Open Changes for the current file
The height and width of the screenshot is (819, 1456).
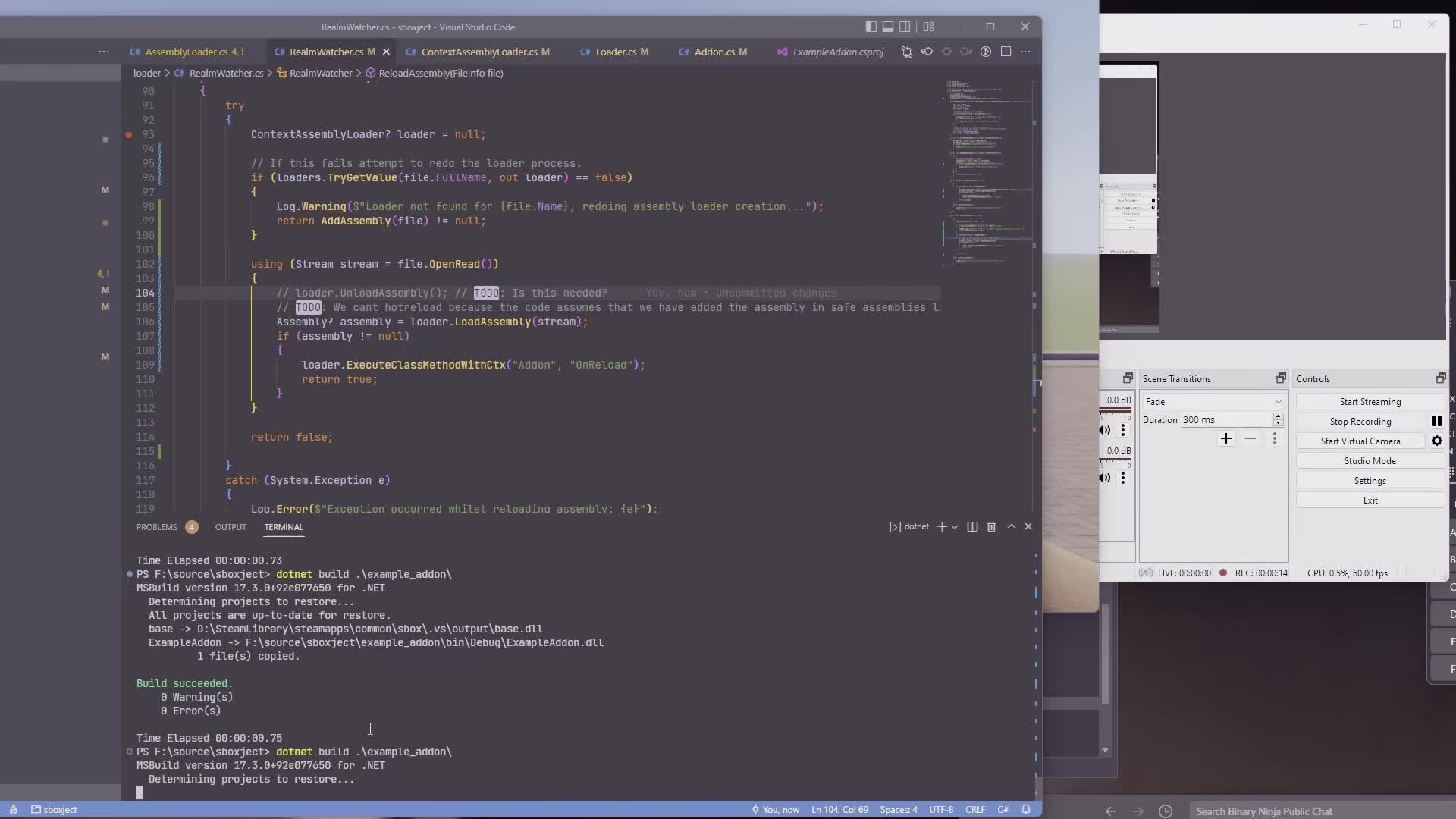(x=907, y=52)
